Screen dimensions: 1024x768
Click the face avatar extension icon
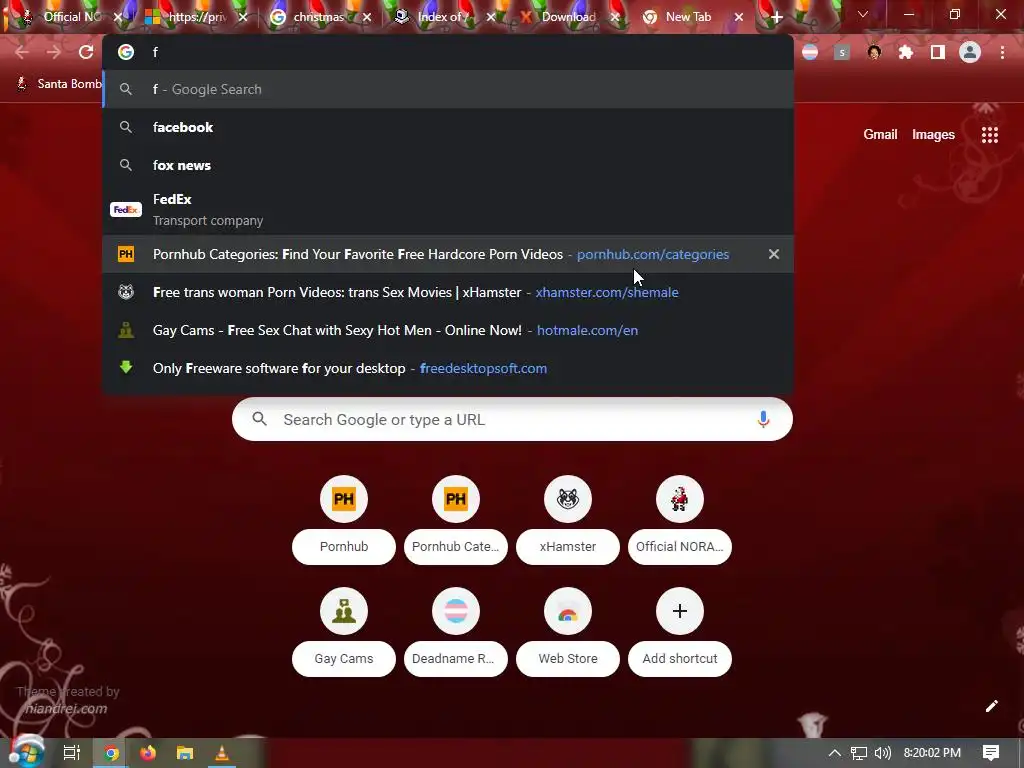tap(874, 52)
